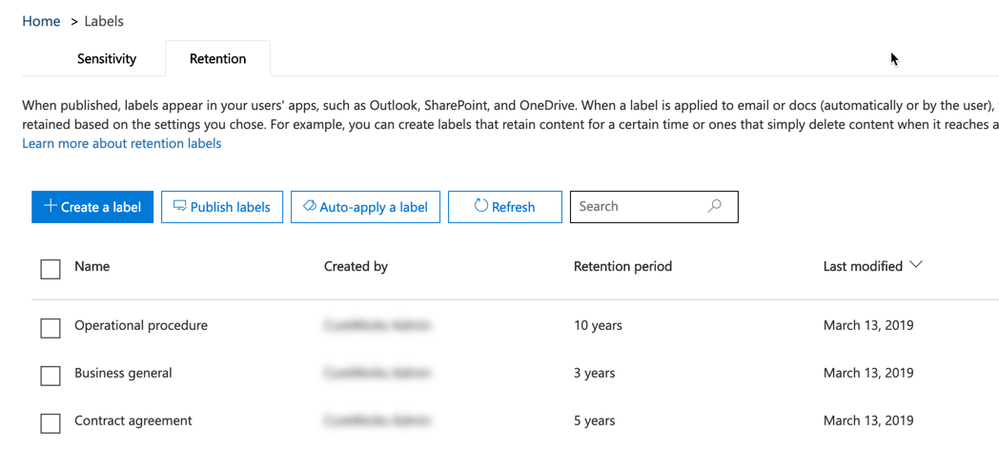Open Learn more about retention labels link
This screenshot has height=473, width=999.
point(122,144)
